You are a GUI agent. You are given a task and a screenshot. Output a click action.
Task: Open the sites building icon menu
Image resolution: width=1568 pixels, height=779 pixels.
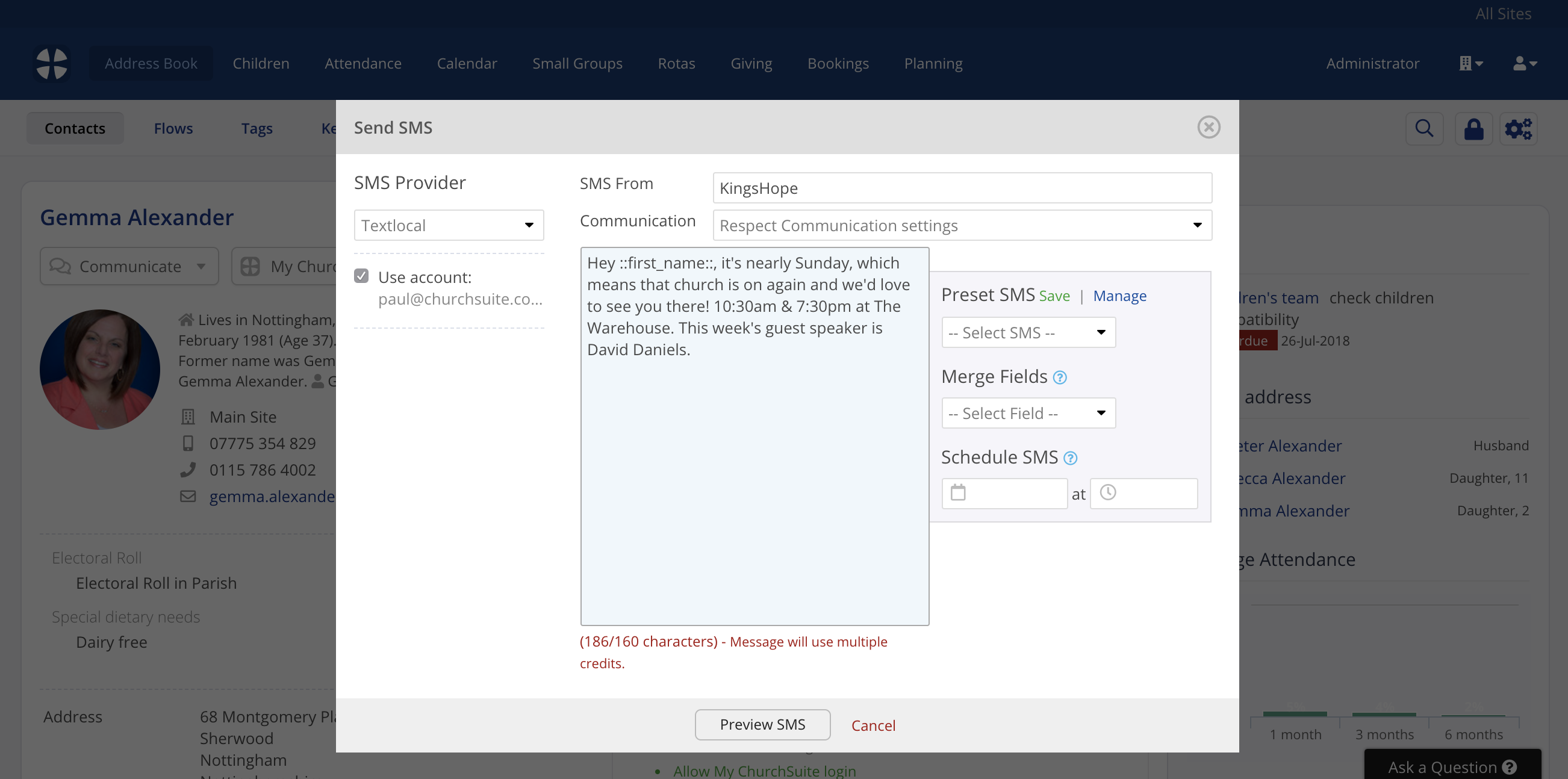point(1470,63)
